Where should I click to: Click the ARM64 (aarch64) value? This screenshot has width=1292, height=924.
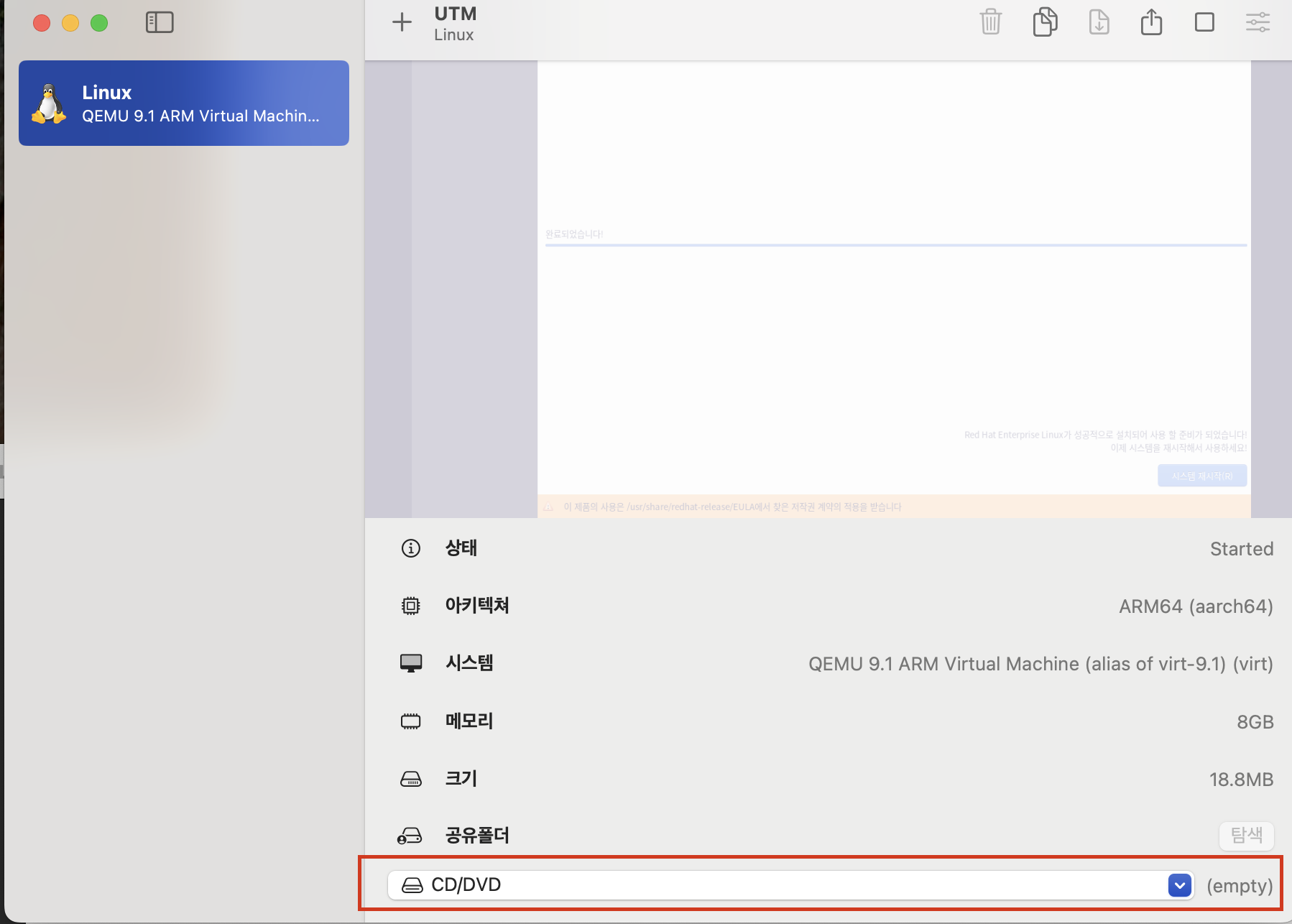(x=1196, y=606)
